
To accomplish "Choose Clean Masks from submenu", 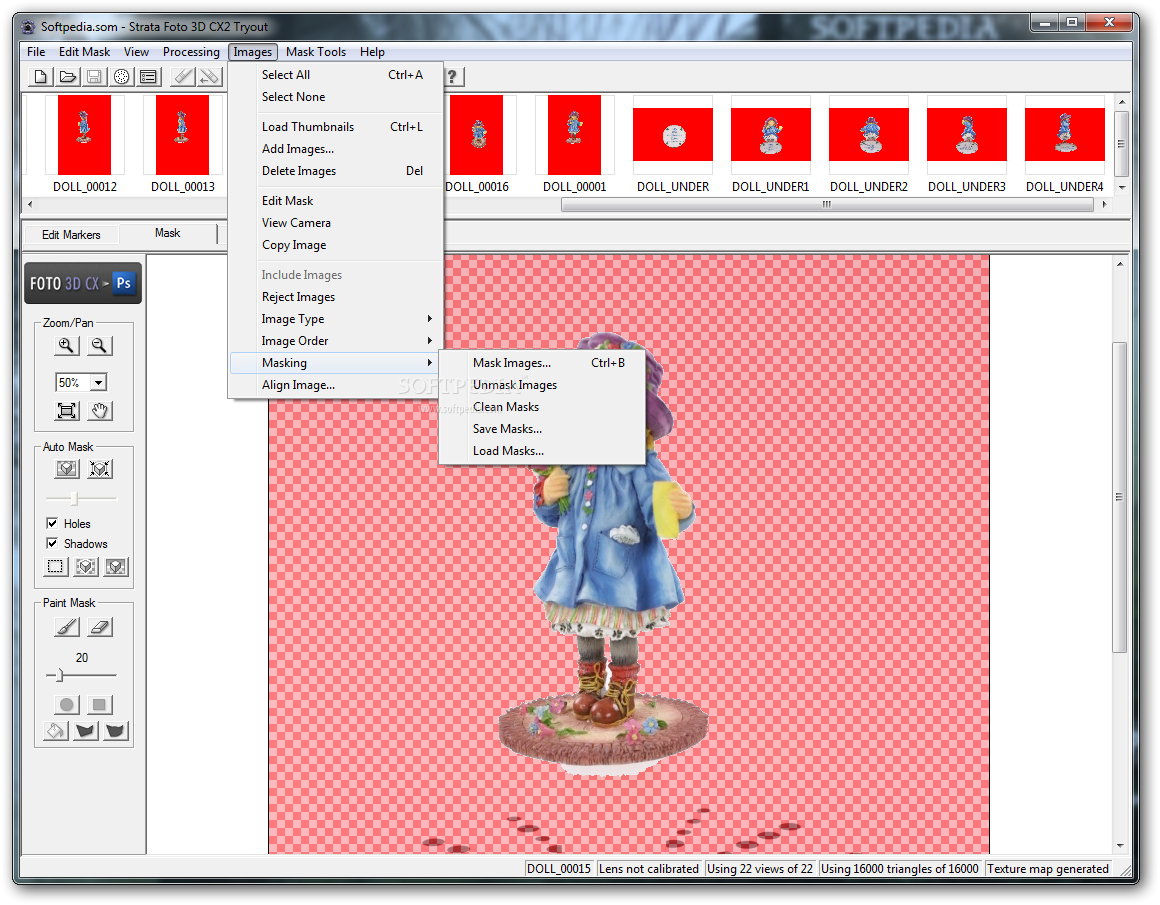I will (542, 407).
